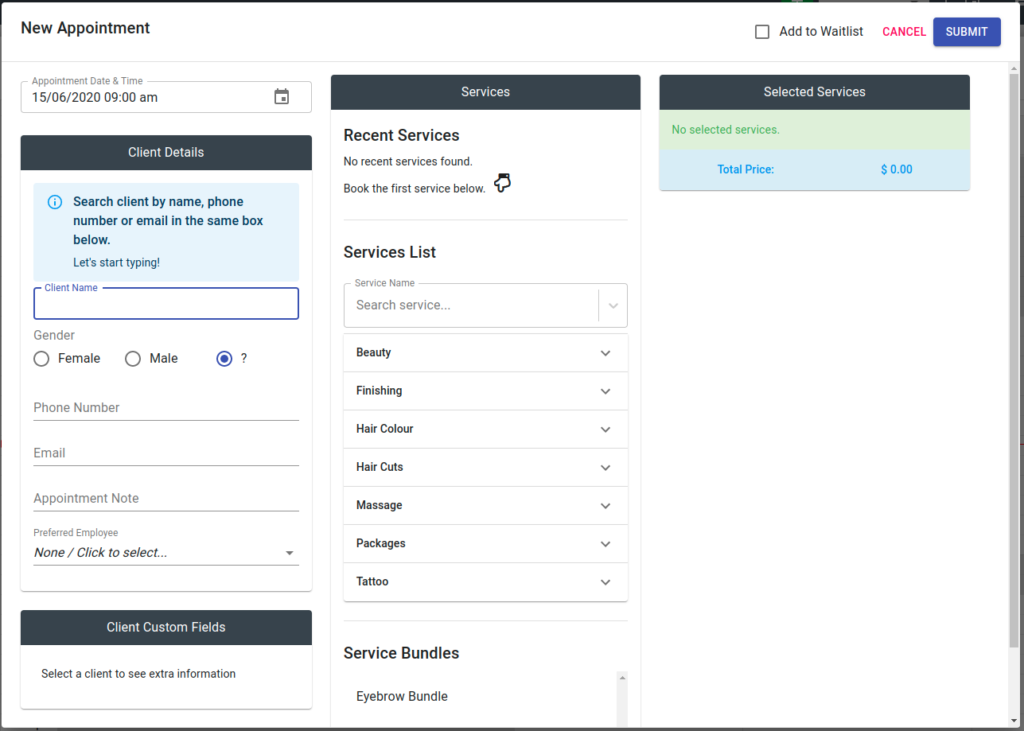1024x731 pixels.
Task: Open the calendar icon on Appointment Date field
Action: coord(282,97)
